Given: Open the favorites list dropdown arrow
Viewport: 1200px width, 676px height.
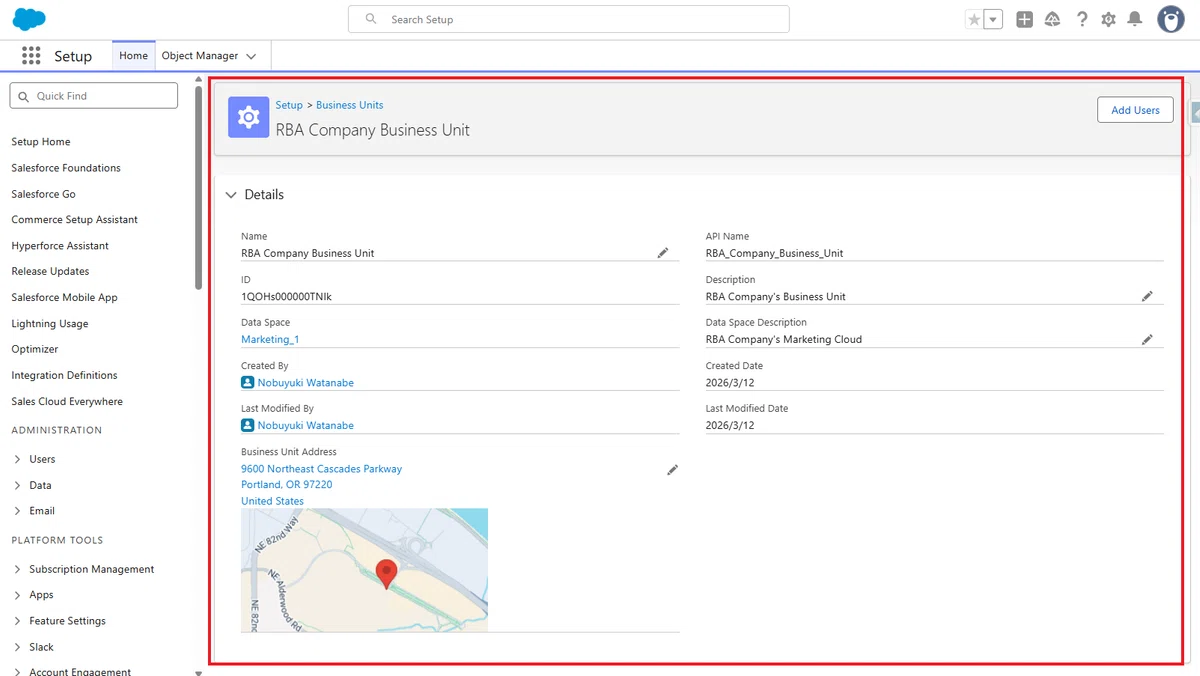Looking at the screenshot, I should tap(993, 19).
